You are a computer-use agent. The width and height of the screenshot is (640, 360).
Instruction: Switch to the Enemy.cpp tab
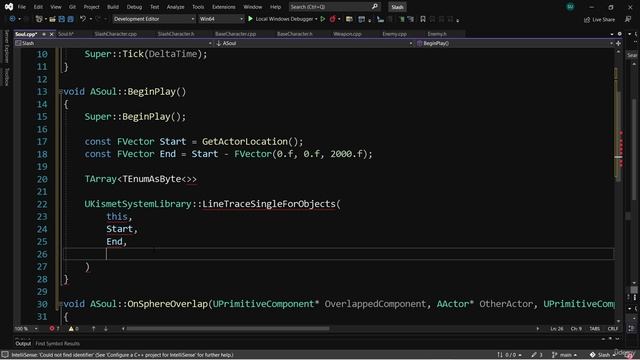394,34
